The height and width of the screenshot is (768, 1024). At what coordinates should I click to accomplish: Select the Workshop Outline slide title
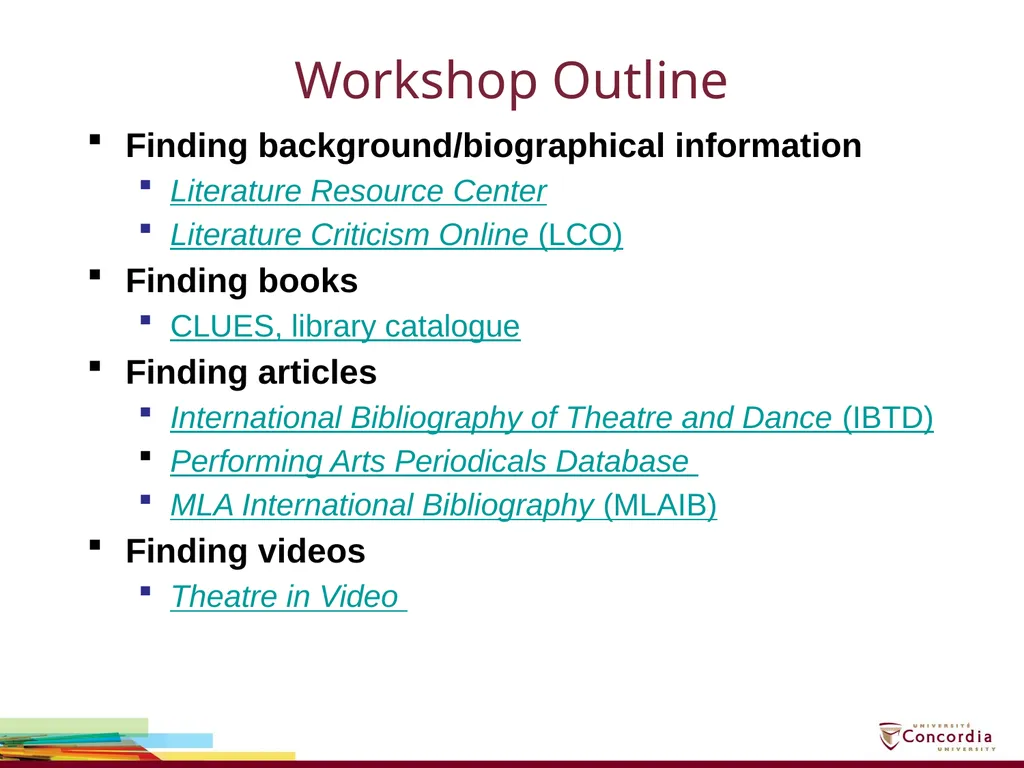point(511,80)
